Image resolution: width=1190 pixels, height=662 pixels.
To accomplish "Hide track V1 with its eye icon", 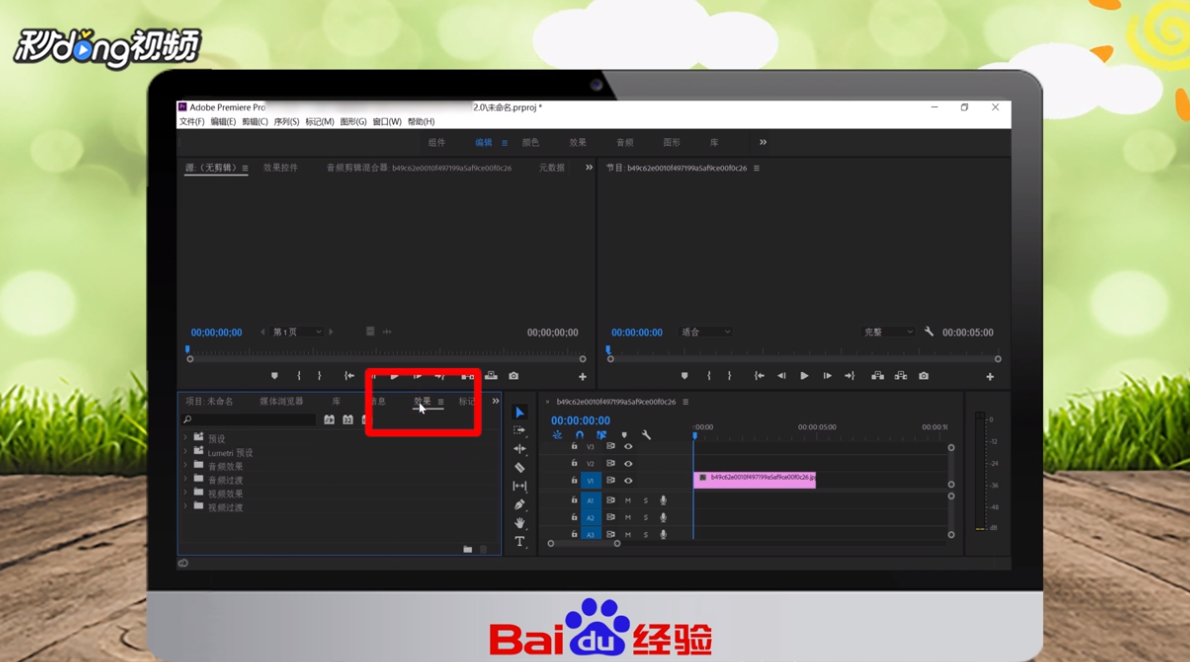I will tap(628, 481).
